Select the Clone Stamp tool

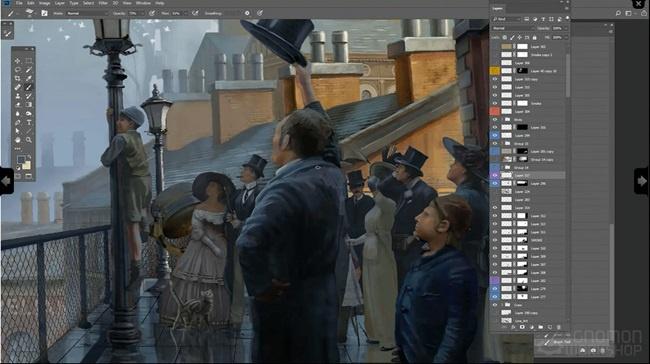(17, 96)
